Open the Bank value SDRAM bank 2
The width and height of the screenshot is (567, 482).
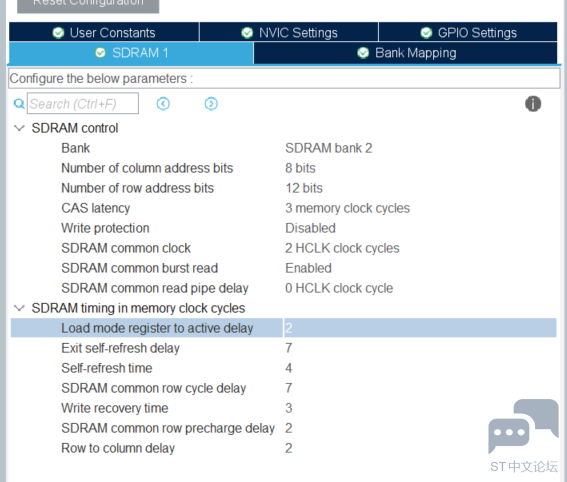point(329,148)
